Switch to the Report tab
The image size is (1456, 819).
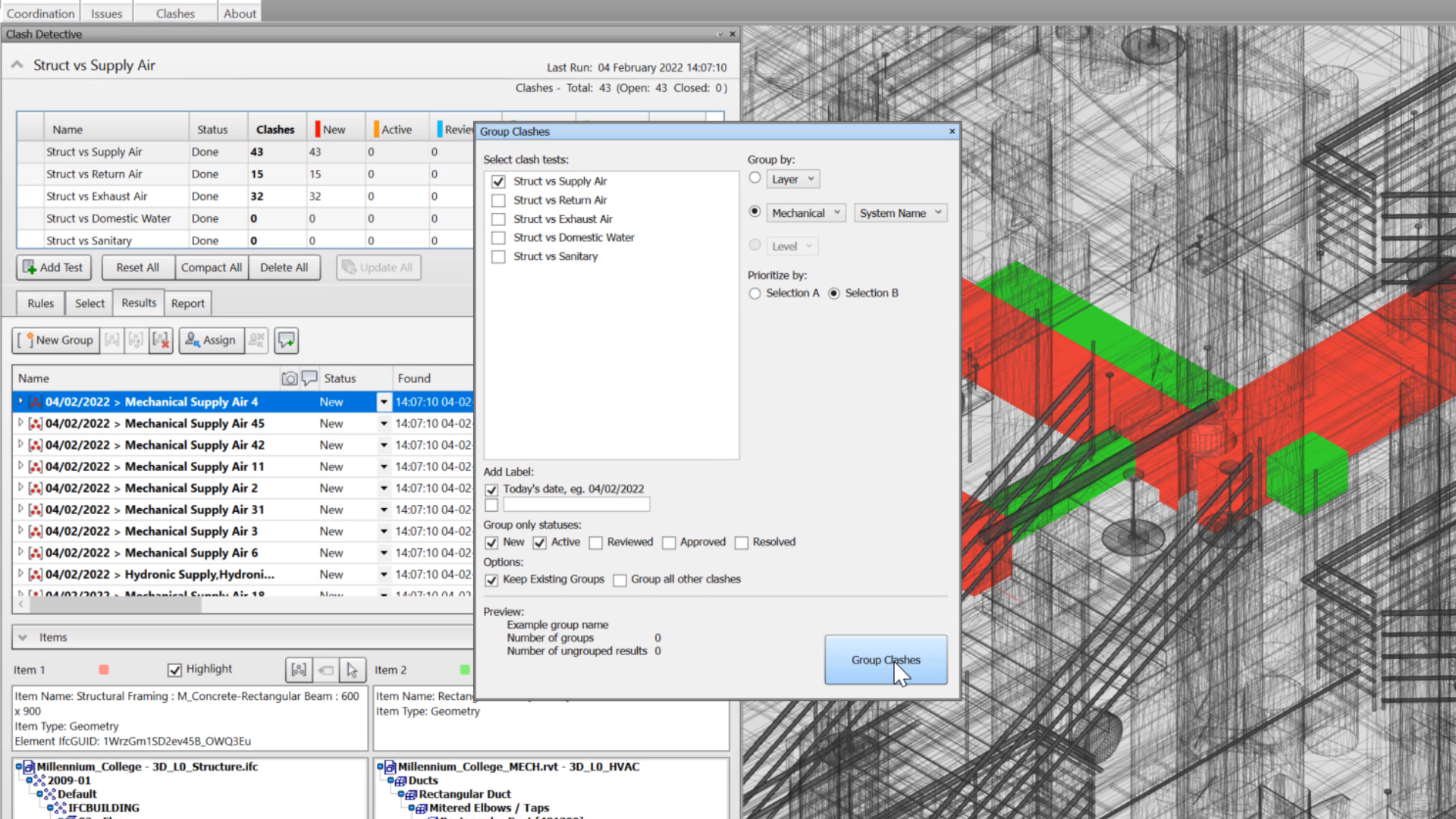tap(187, 303)
